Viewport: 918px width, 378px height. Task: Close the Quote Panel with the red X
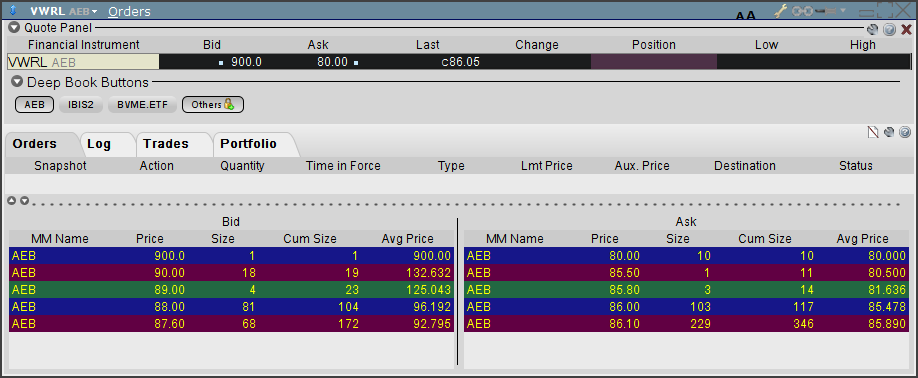(x=906, y=29)
